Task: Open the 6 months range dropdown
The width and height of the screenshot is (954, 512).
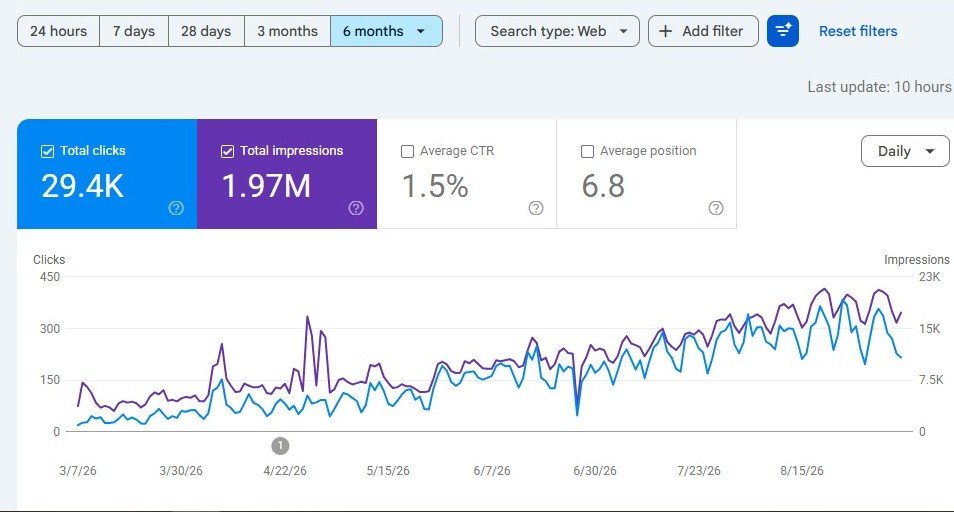Action: coord(386,31)
